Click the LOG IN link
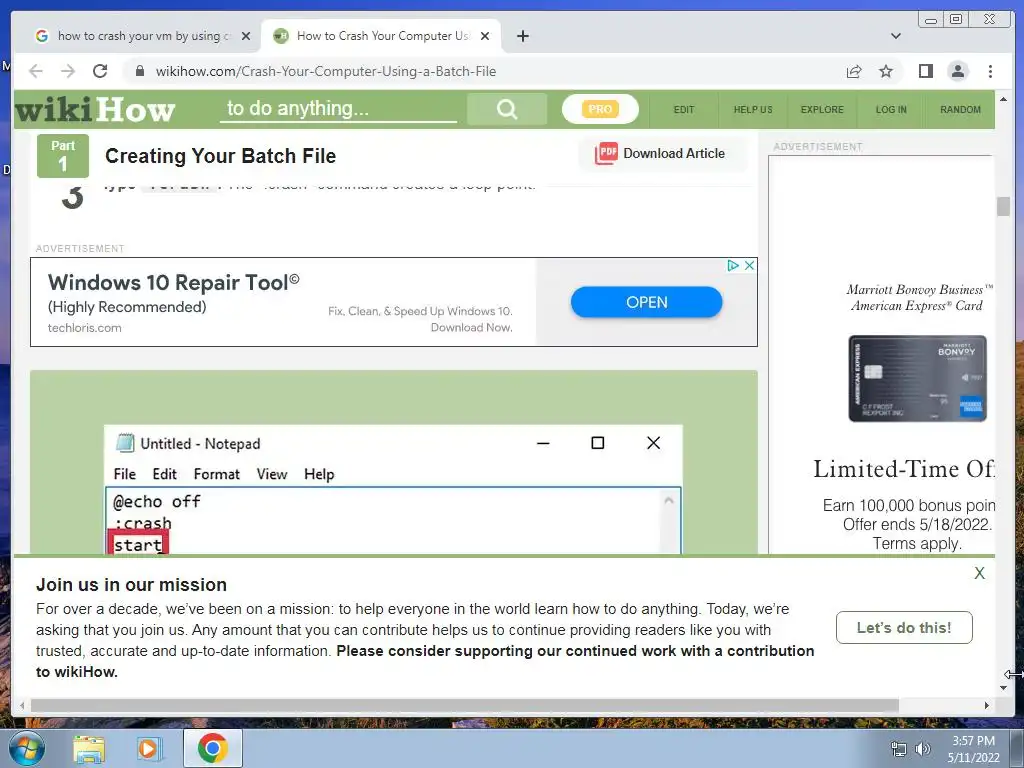1024x768 pixels. 891,110
